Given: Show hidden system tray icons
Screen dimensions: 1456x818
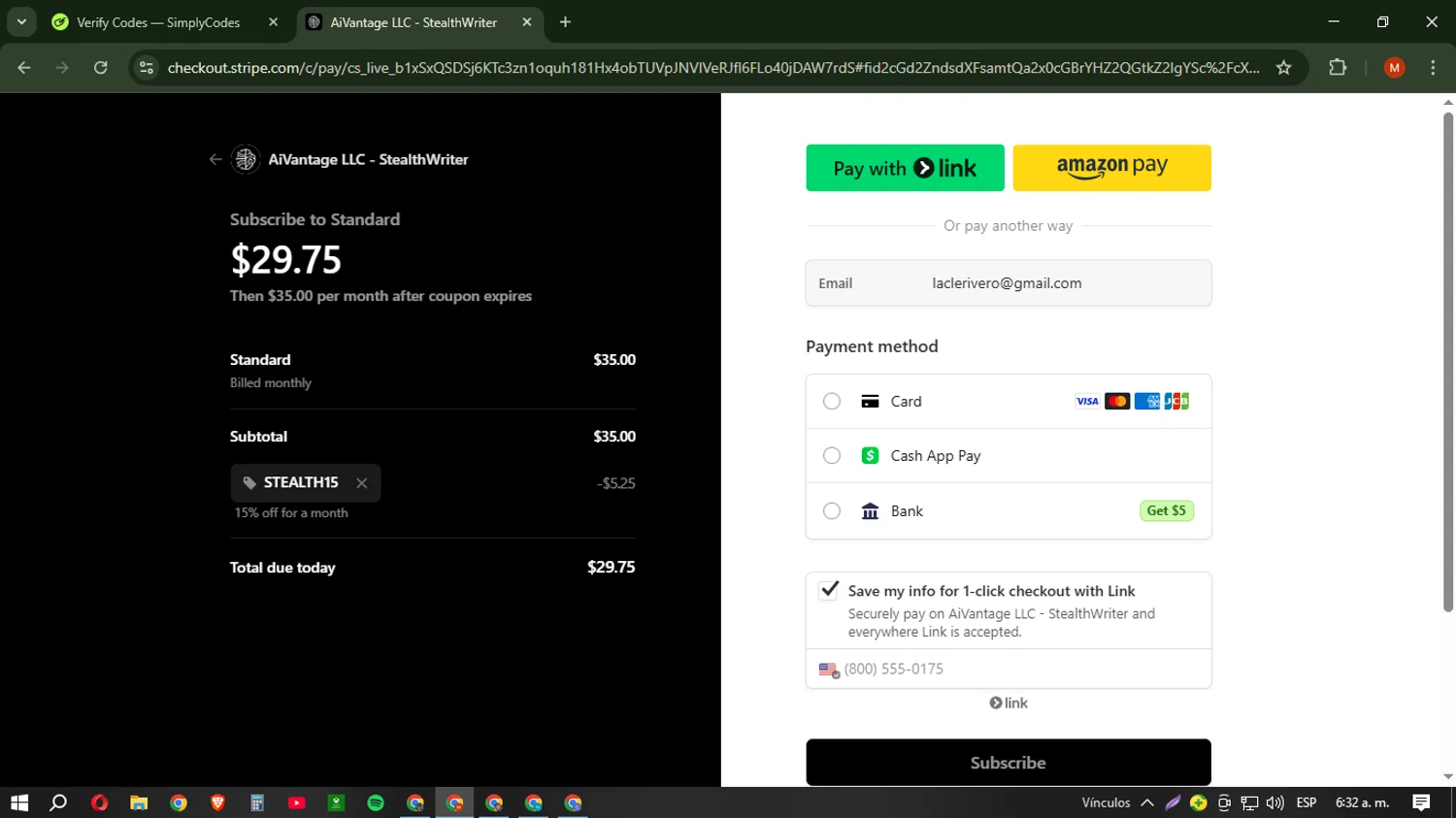Looking at the screenshot, I should 1147,802.
